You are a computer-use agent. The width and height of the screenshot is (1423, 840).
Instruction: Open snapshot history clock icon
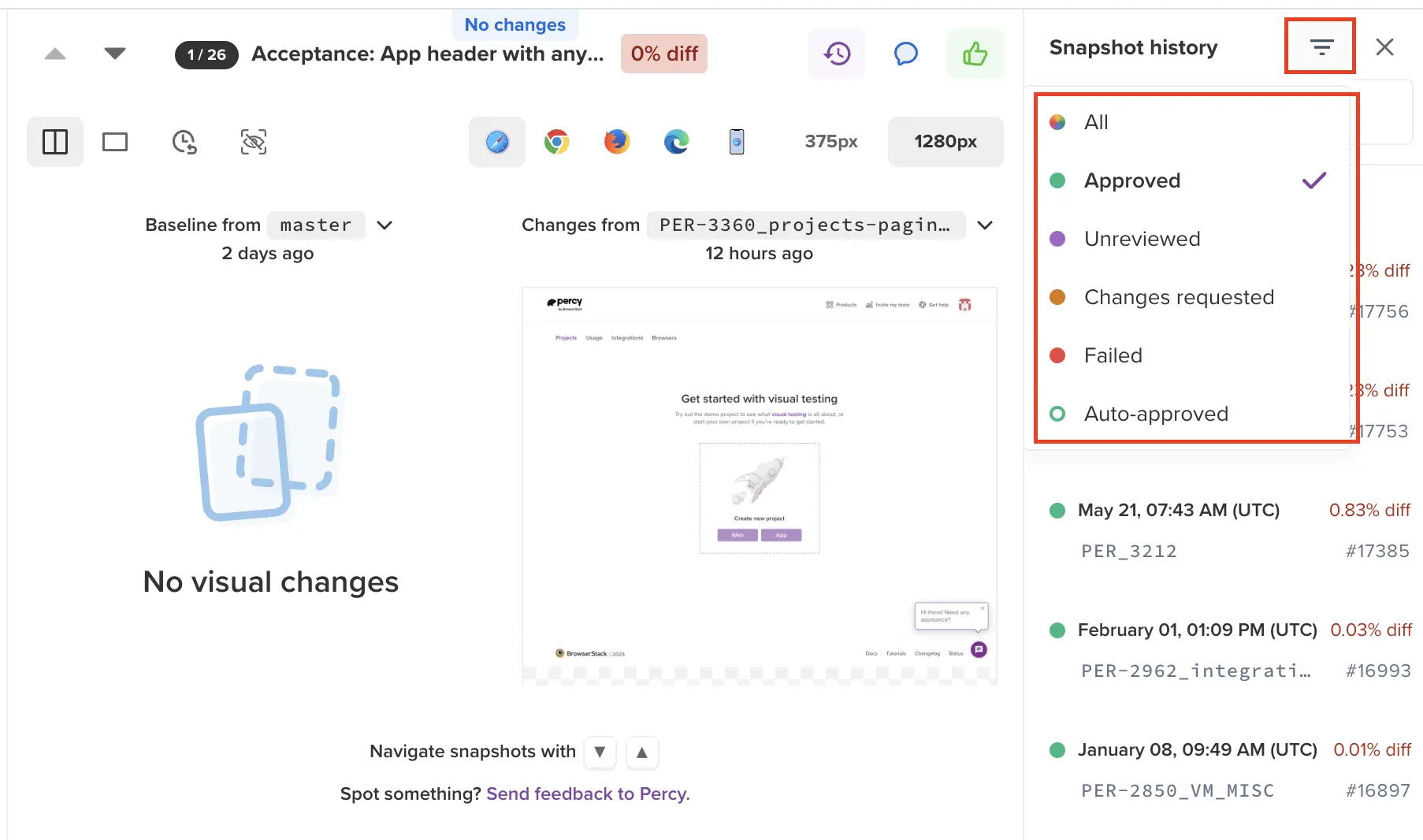(837, 54)
